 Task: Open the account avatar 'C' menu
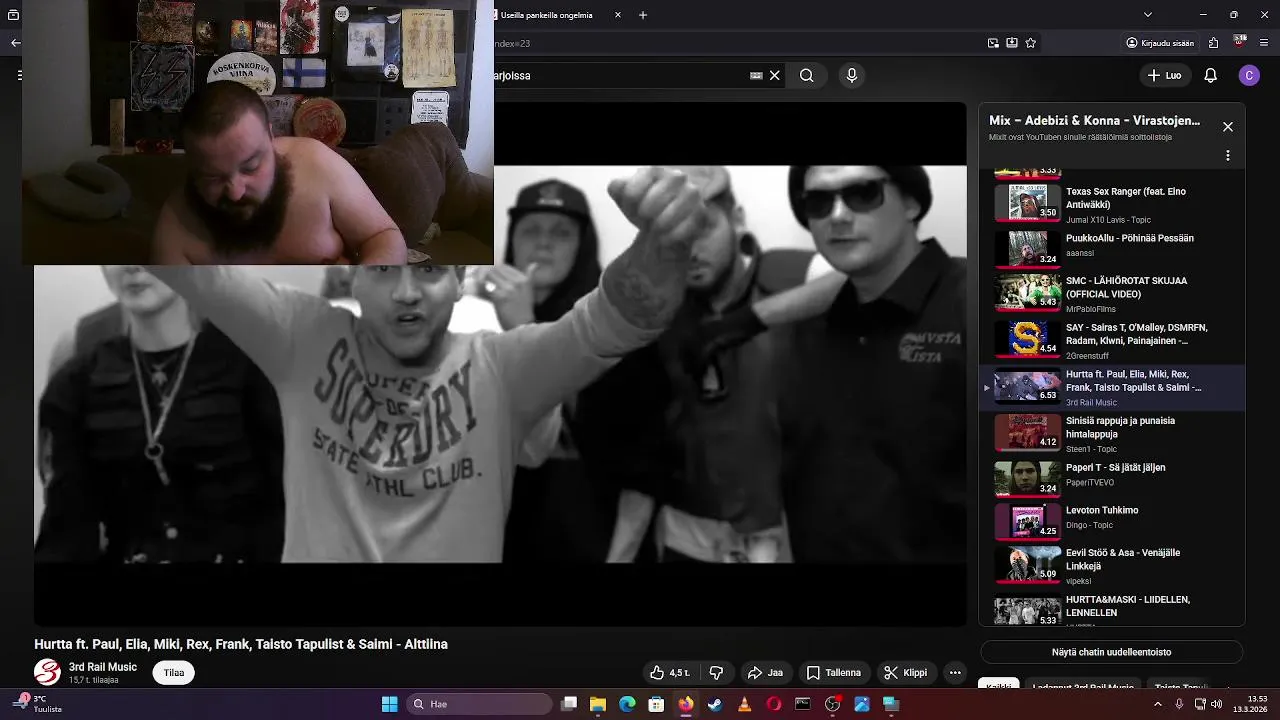(x=1248, y=75)
